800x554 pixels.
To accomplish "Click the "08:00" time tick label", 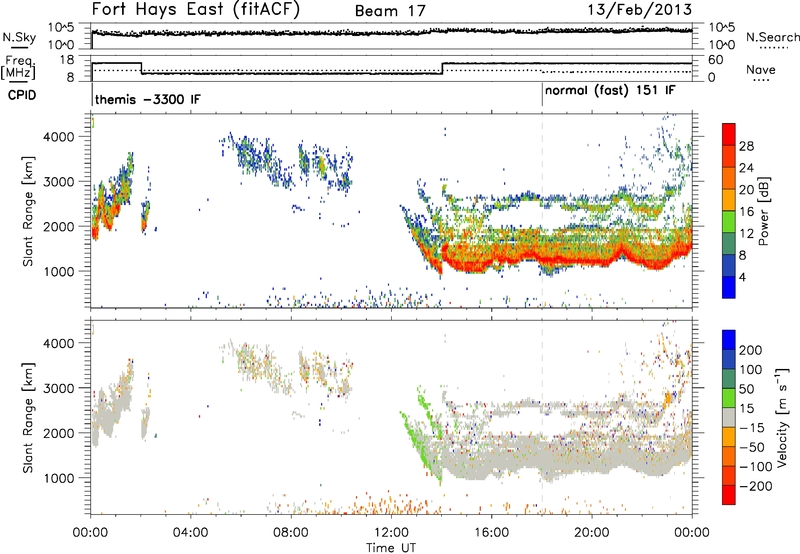I will pos(291,533).
